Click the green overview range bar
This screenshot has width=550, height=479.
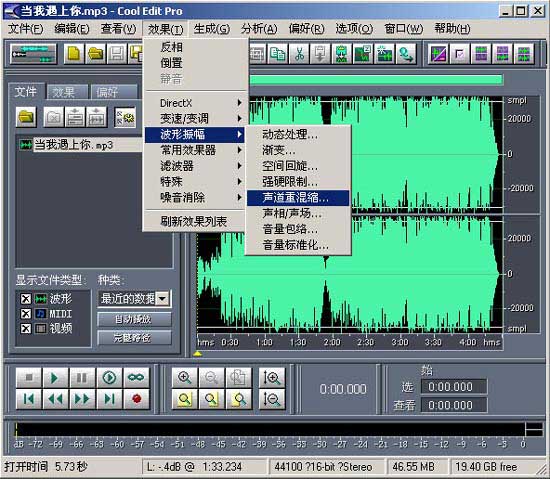point(376,80)
